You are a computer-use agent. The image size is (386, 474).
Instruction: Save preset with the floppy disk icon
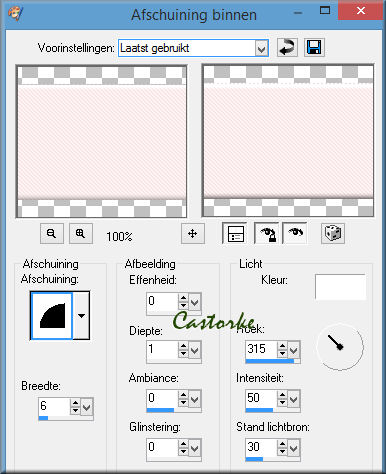[314, 47]
